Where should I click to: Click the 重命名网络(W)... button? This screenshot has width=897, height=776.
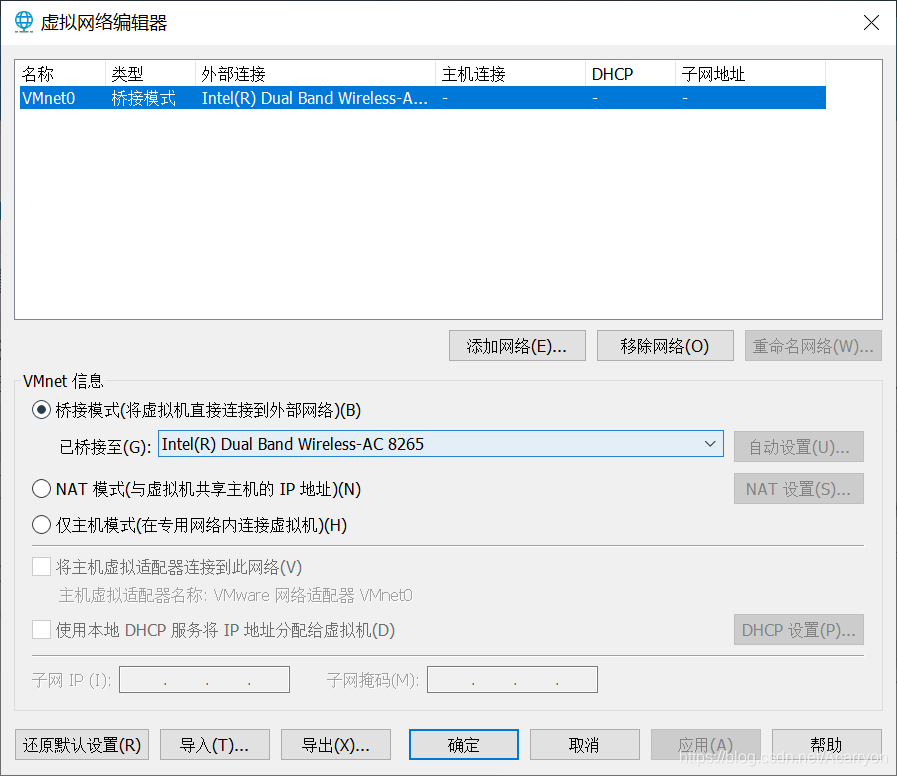point(813,346)
